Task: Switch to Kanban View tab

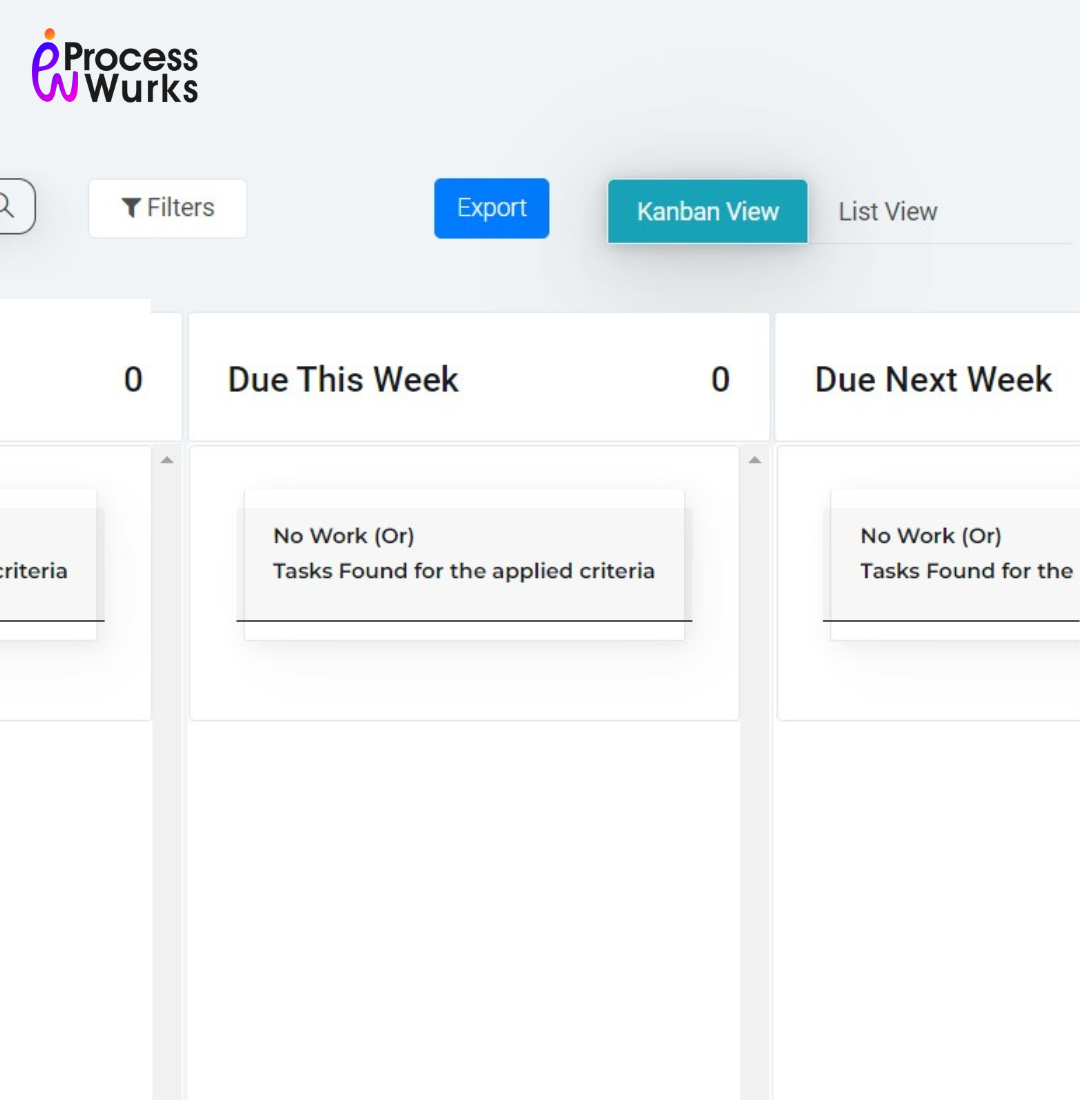Action: coord(707,211)
